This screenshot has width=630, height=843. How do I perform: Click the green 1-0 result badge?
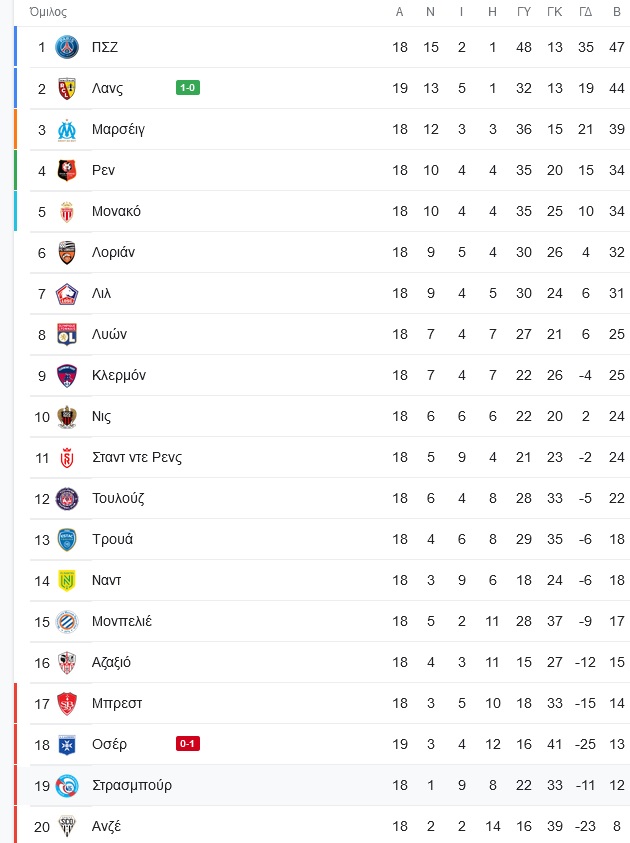(188, 88)
